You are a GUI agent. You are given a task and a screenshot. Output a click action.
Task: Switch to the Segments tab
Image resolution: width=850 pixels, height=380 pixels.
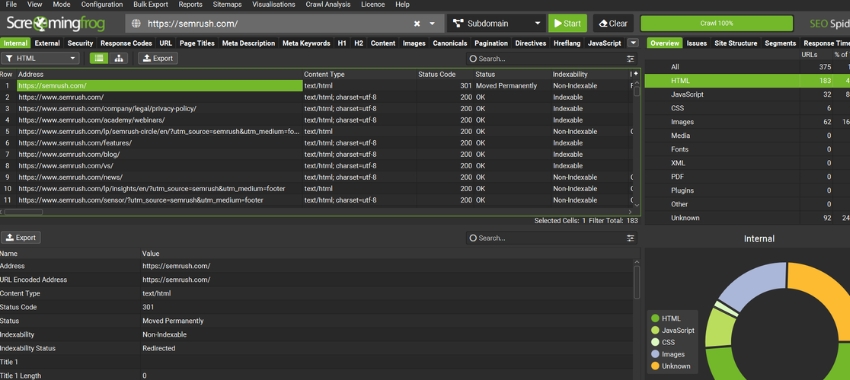coord(780,43)
